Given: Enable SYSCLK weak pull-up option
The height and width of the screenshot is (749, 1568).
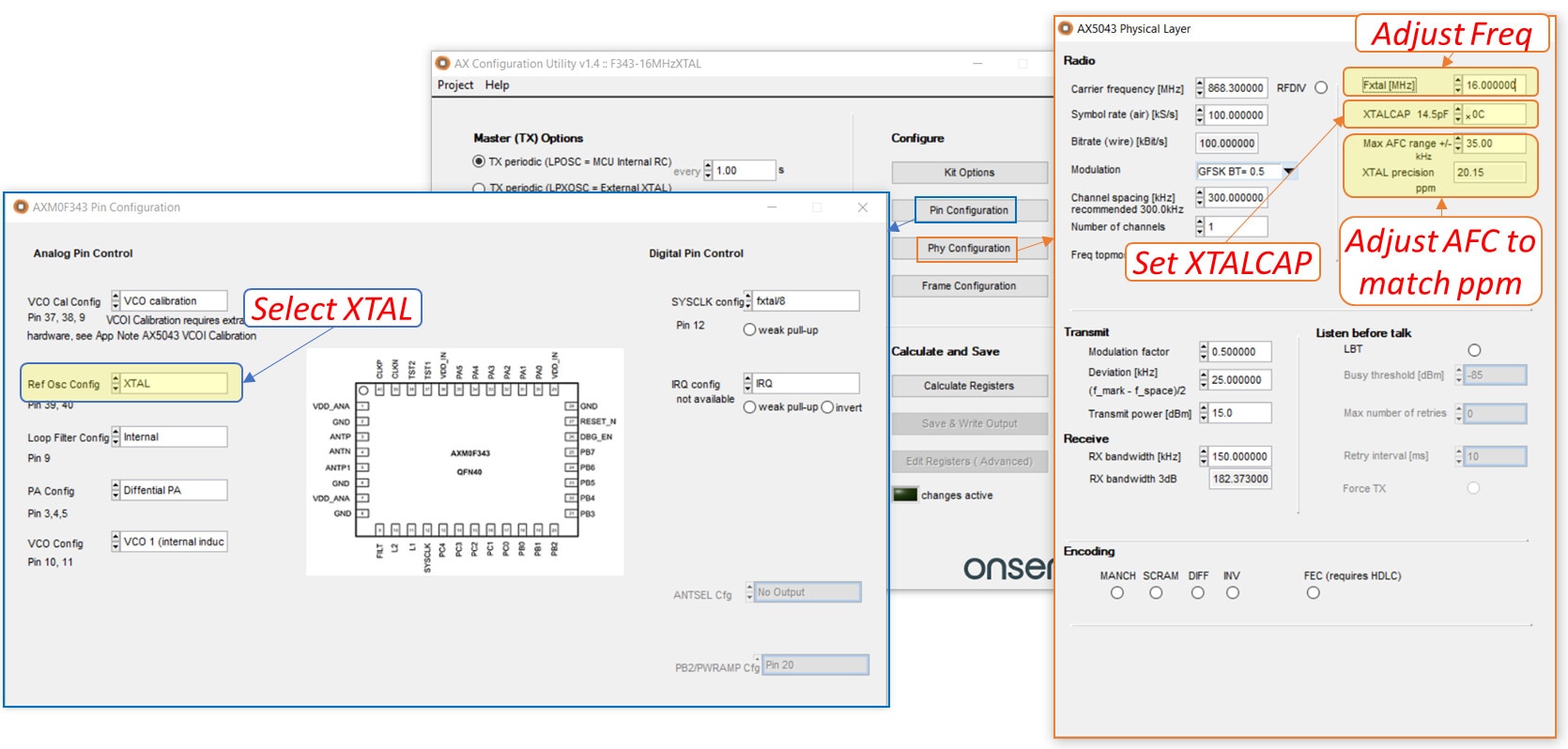Looking at the screenshot, I should [x=749, y=329].
